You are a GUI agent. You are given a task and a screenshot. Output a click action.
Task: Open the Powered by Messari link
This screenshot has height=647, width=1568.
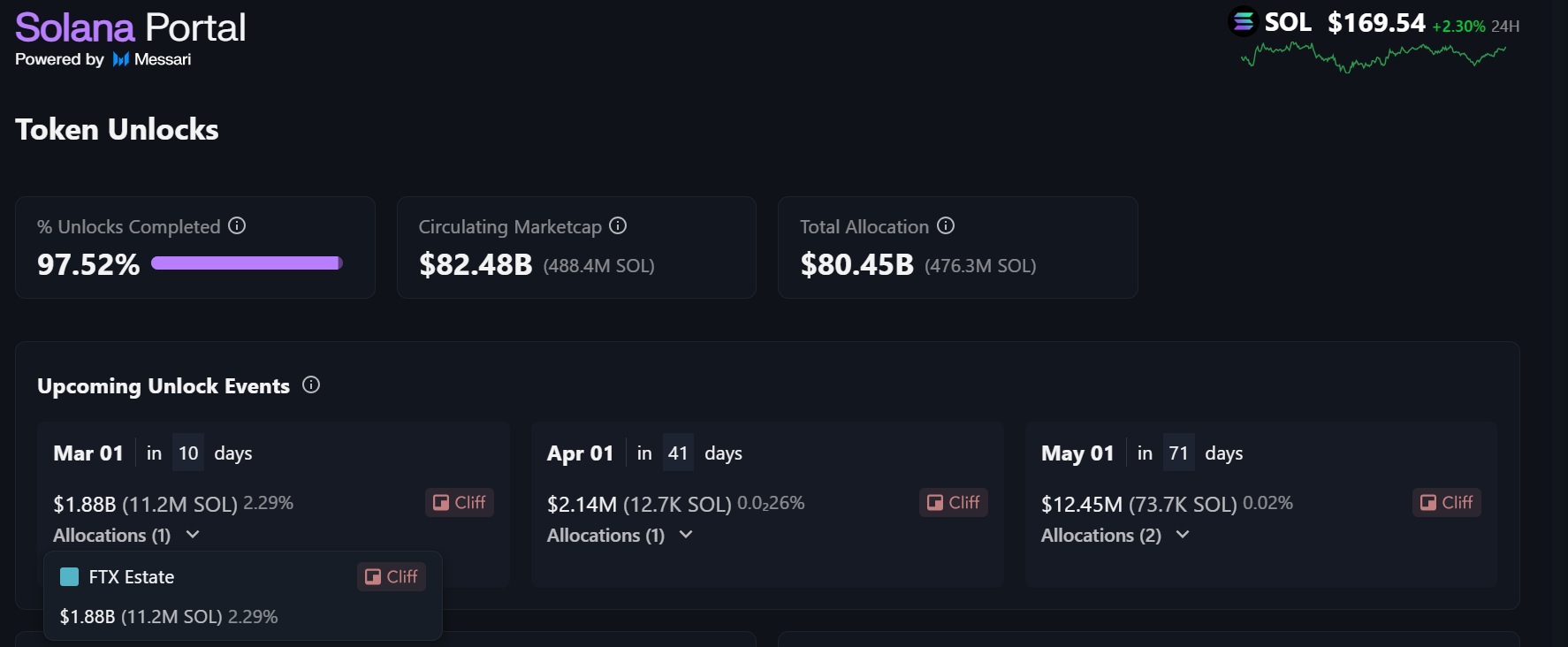pyautogui.click(x=103, y=59)
